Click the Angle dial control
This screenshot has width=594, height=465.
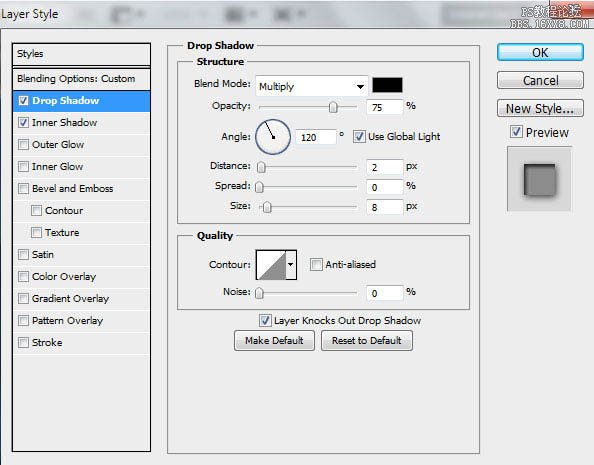pos(273,137)
